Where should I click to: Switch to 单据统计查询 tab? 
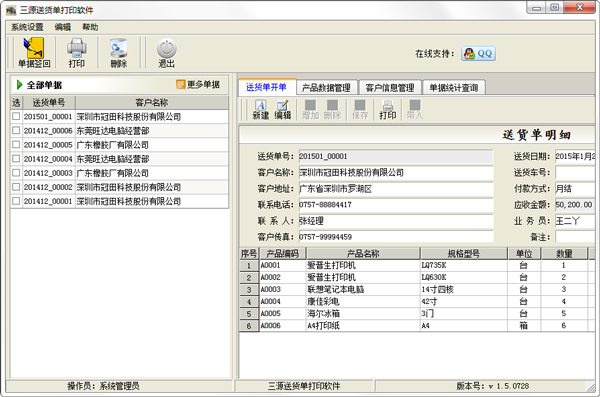pyautogui.click(x=454, y=88)
